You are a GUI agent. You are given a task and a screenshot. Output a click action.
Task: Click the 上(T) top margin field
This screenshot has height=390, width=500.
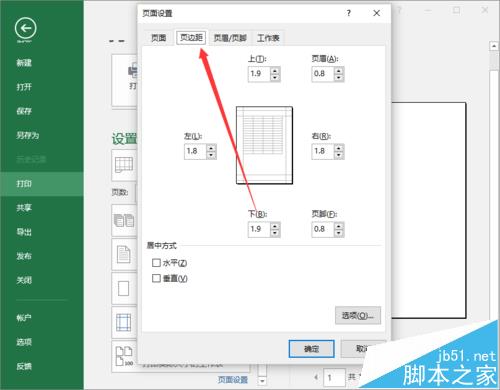pyautogui.click(x=259, y=74)
